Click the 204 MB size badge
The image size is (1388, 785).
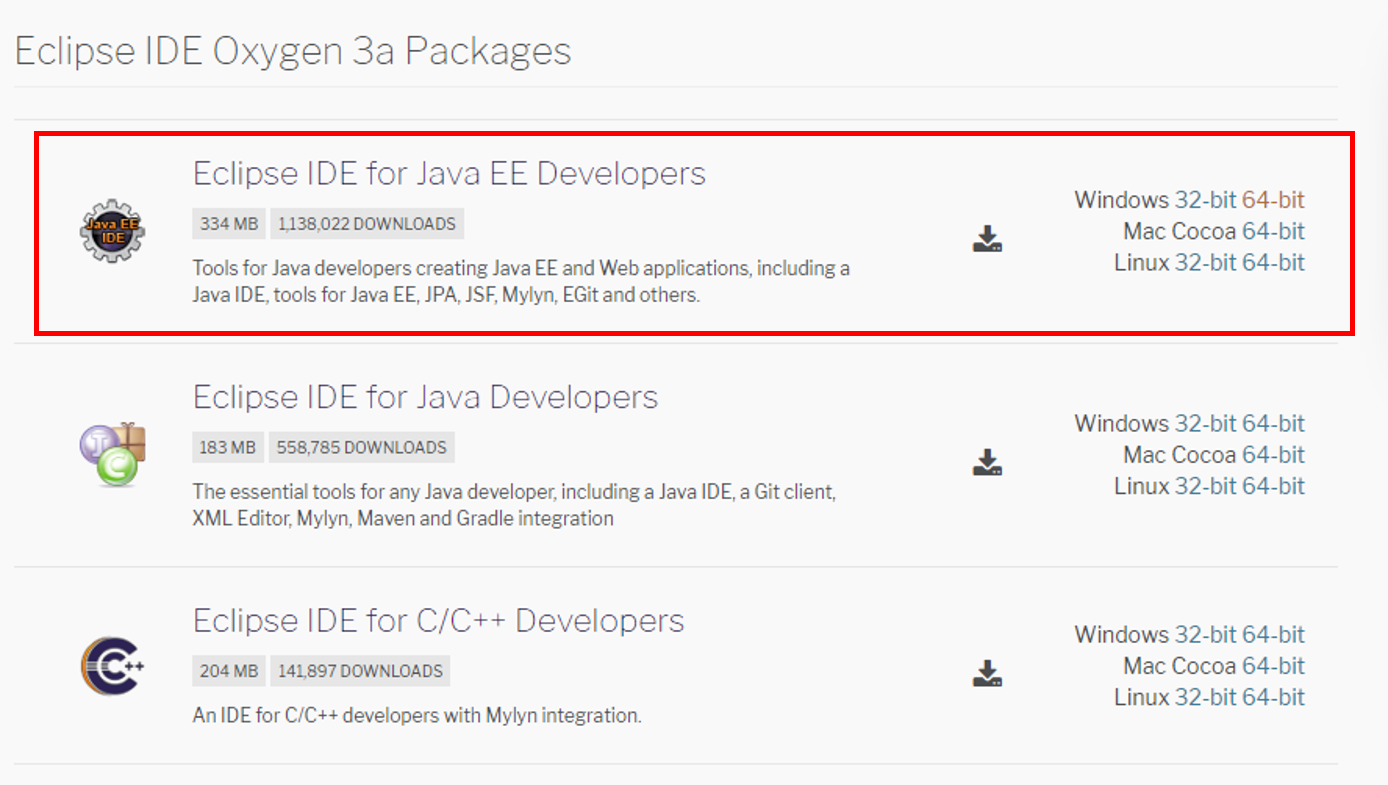pos(229,671)
